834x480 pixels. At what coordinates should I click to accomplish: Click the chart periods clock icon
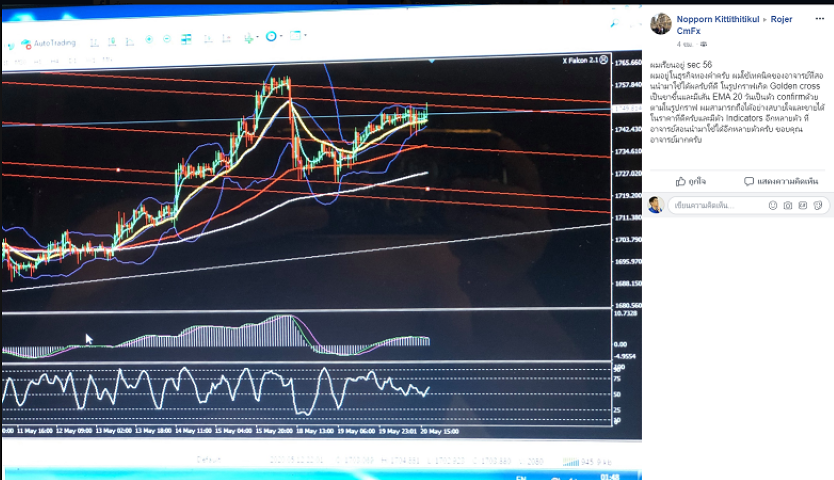pyautogui.click(x=271, y=36)
